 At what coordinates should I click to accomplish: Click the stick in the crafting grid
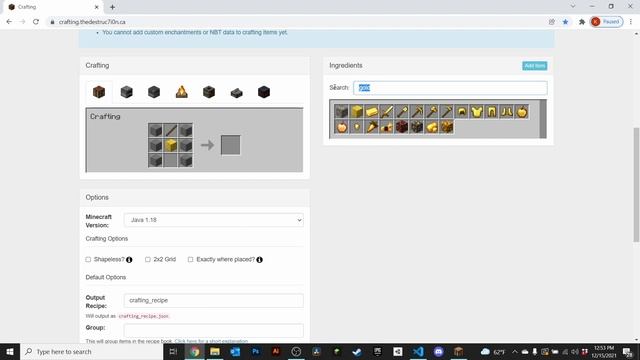[x=171, y=131]
